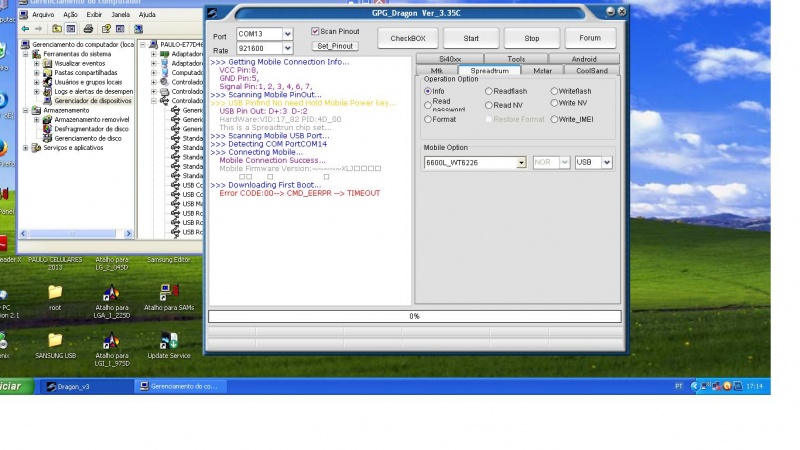Screen dimensions: 800x450
Task: Select the Writeflash radio option
Action: click(554, 91)
